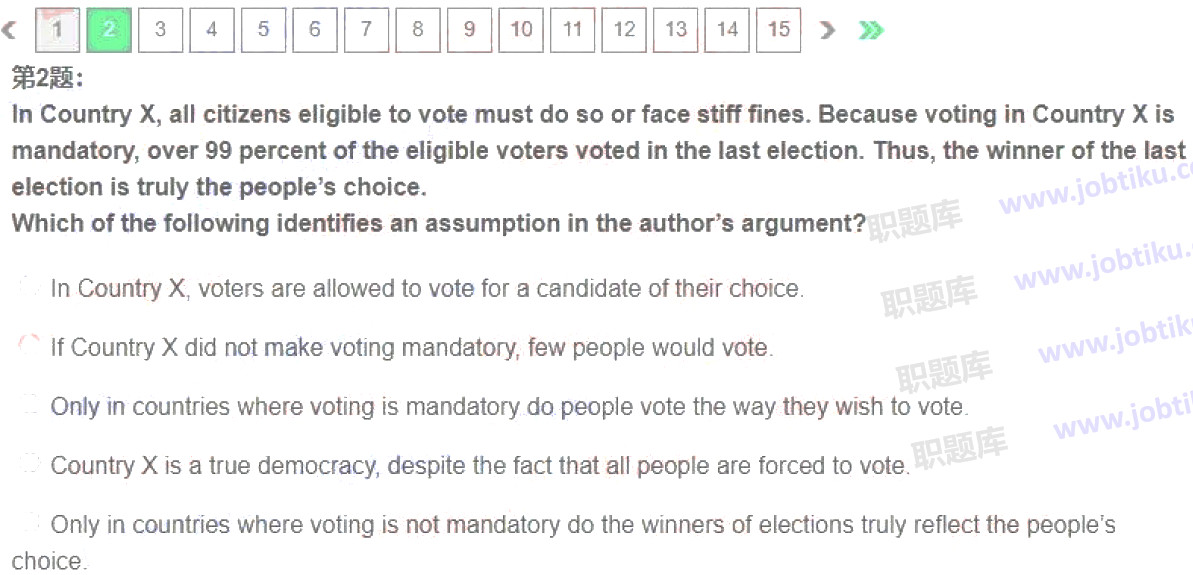This screenshot has height=575, width=1193.
Task: Open question 14 in the pager
Action: 727,30
